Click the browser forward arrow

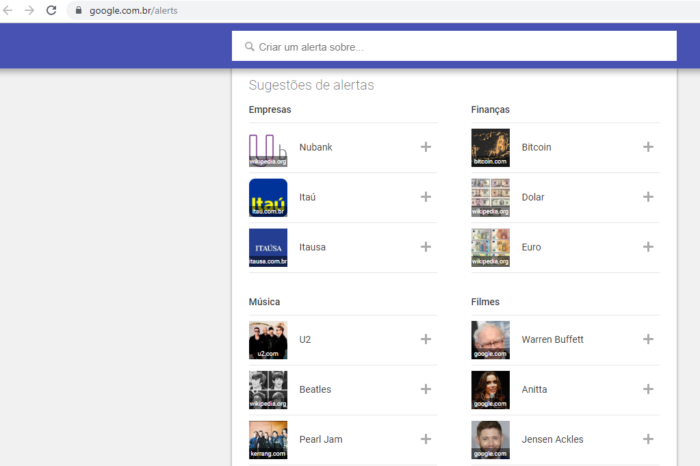[x=29, y=10]
